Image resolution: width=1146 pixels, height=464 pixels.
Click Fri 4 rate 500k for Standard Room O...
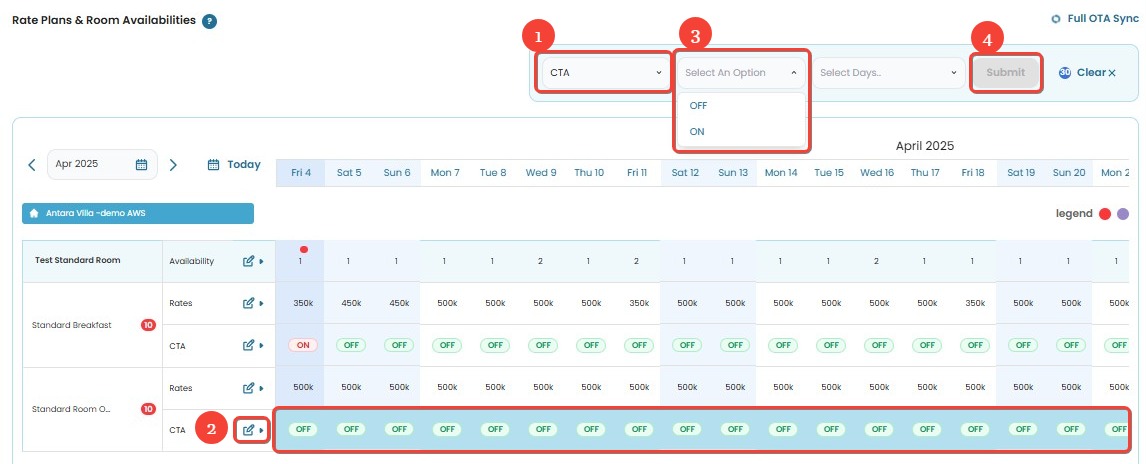(x=303, y=387)
